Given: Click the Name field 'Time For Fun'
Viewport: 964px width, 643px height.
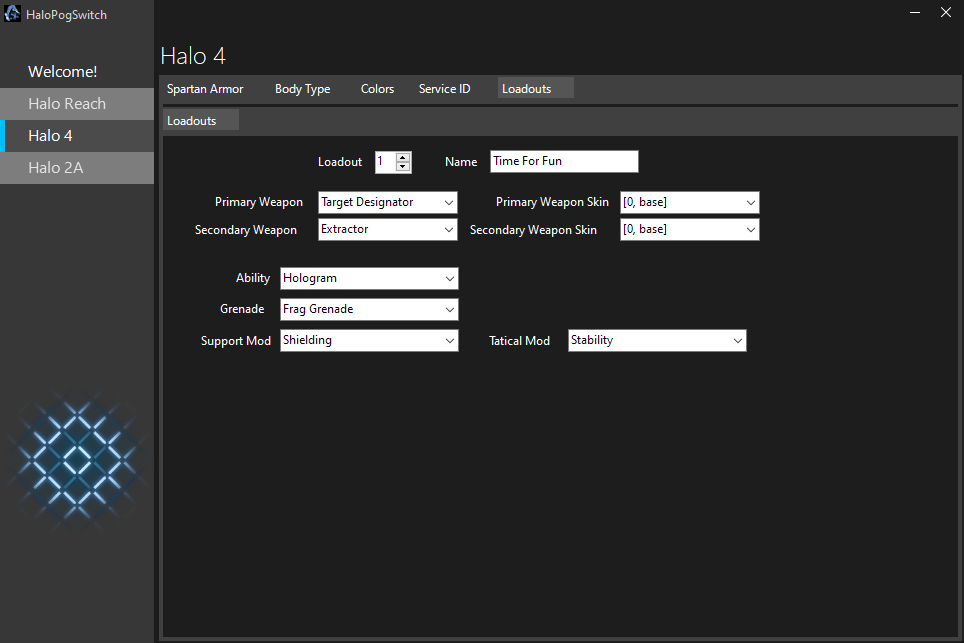Looking at the screenshot, I should coord(564,161).
